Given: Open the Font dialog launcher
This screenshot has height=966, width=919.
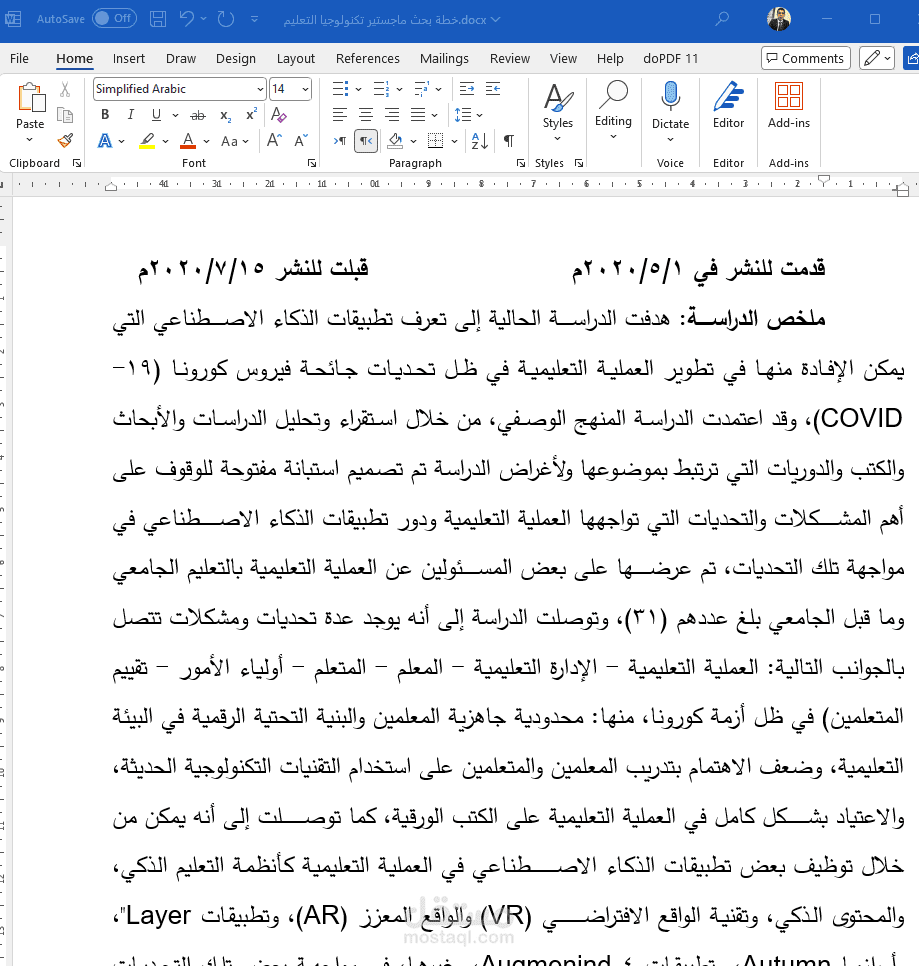Looking at the screenshot, I should coord(312,163).
